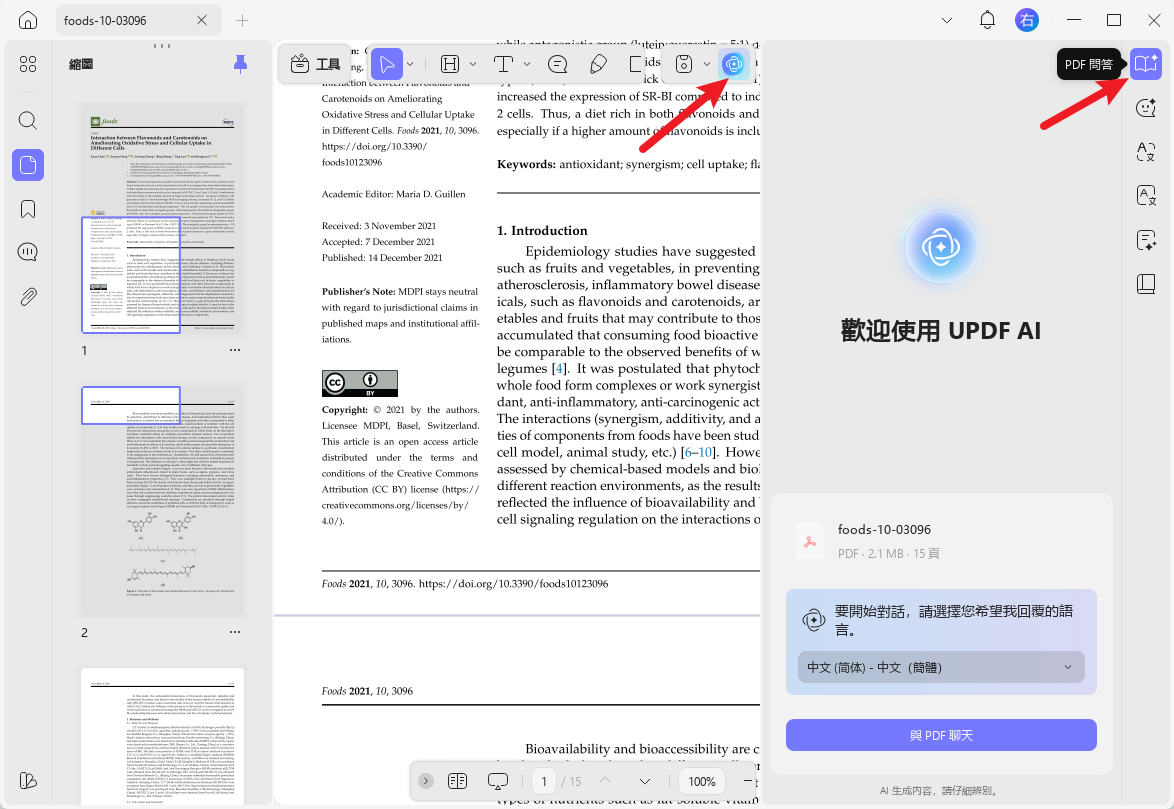
Task: Open the attachments paperclip panel
Action: (x=28, y=297)
